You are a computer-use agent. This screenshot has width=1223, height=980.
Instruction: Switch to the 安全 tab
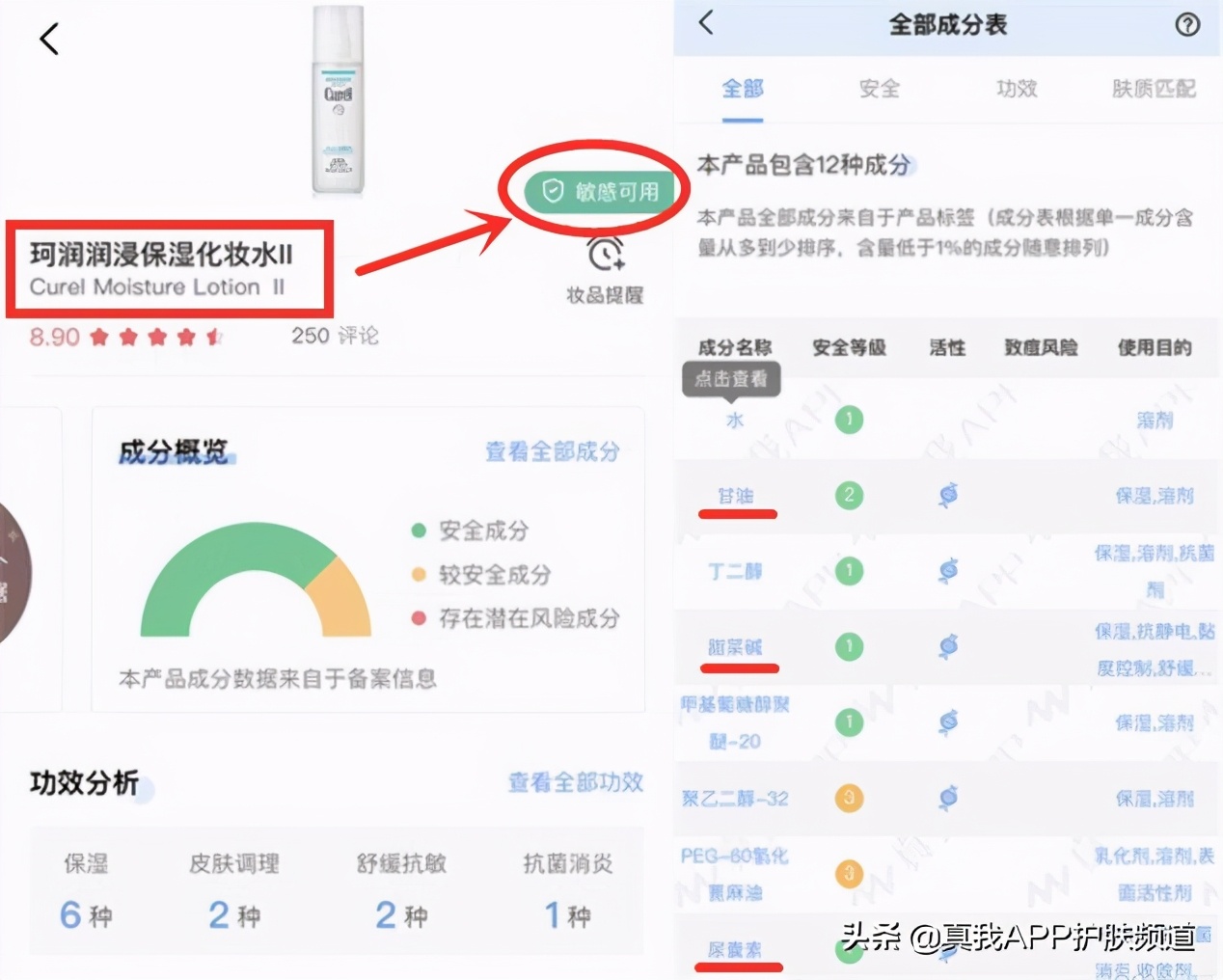point(879,89)
